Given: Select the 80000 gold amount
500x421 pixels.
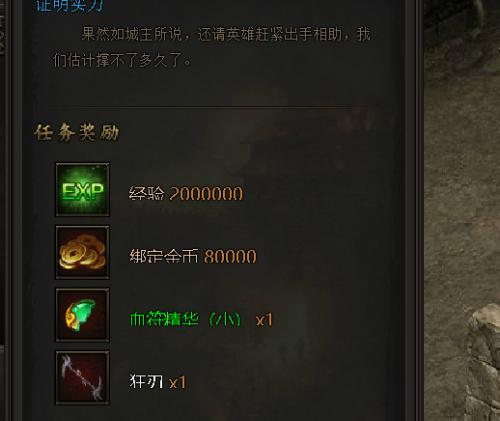Looking at the screenshot, I should pos(230,256).
